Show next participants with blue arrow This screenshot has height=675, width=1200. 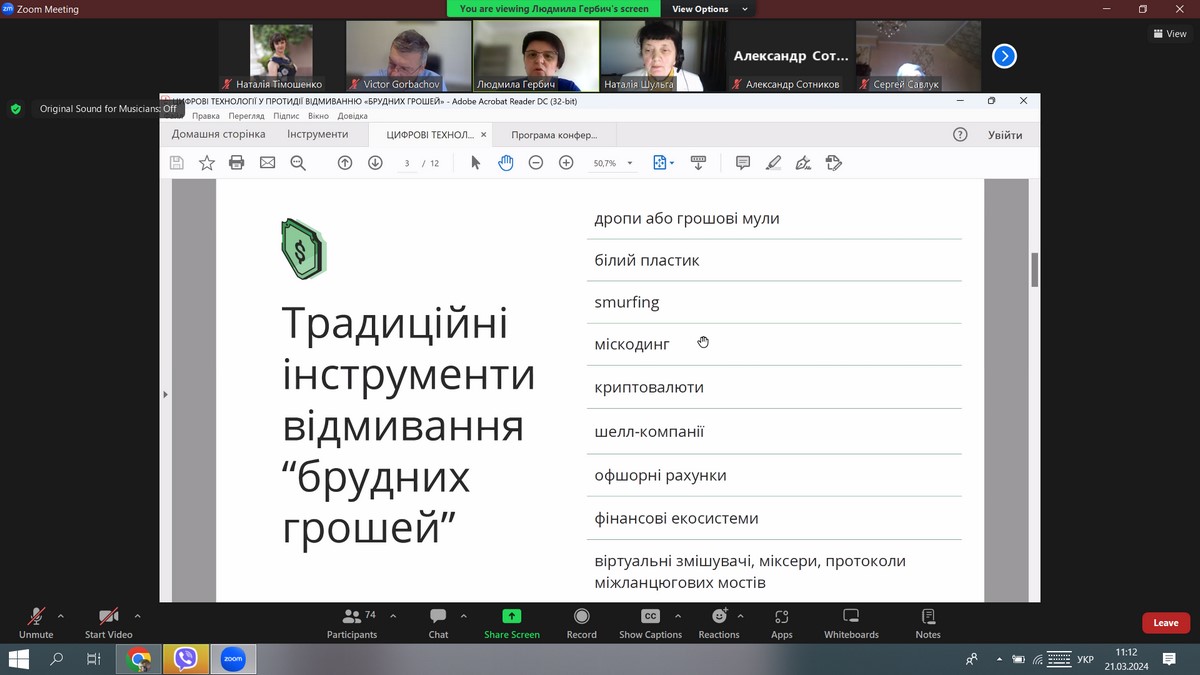tap(1004, 56)
